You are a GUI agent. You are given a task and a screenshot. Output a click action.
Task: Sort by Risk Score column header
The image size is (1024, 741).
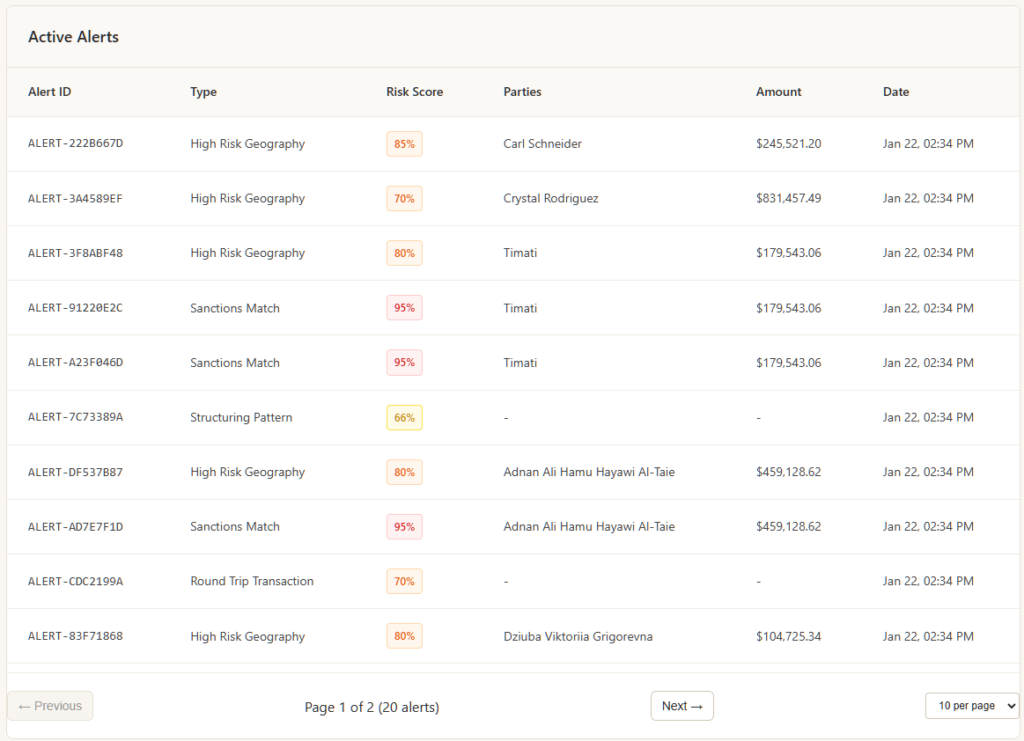(414, 92)
